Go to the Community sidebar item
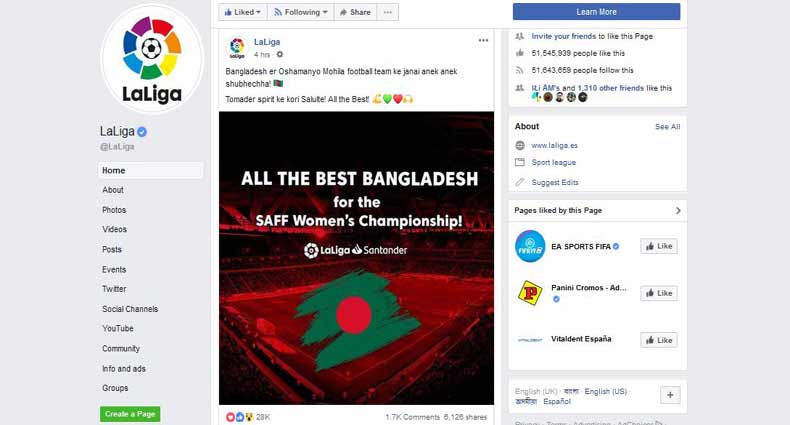790x425 pixels. (x=121, y=348)
